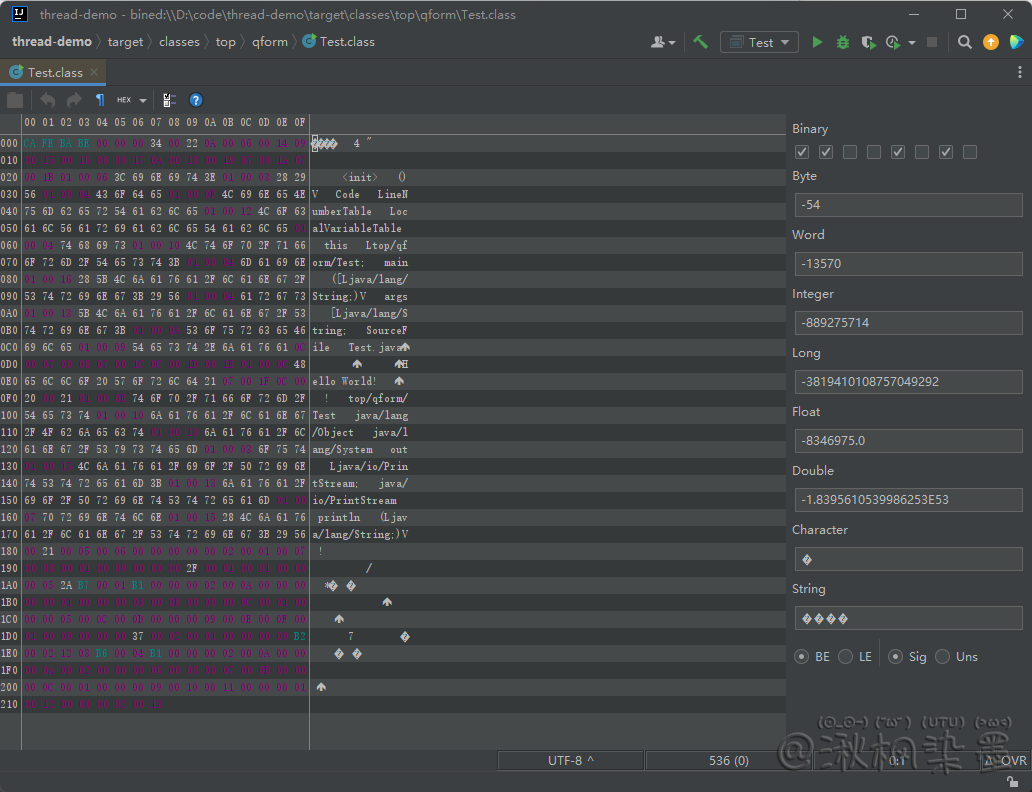Screen dimensions: 1032x792
Task: Run Test with coverage
Action: click(x=868, y=42)
